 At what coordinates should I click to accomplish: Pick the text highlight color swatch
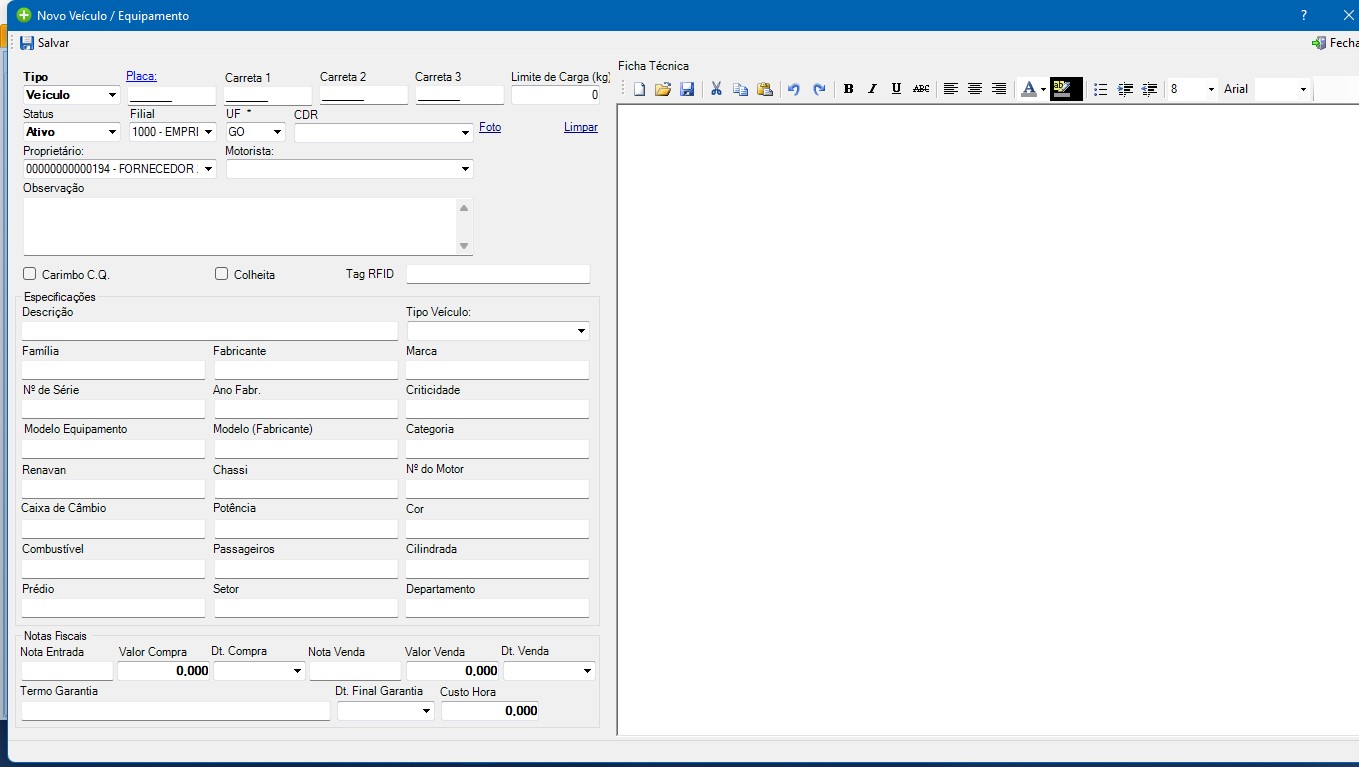[x=1065, y=89]
